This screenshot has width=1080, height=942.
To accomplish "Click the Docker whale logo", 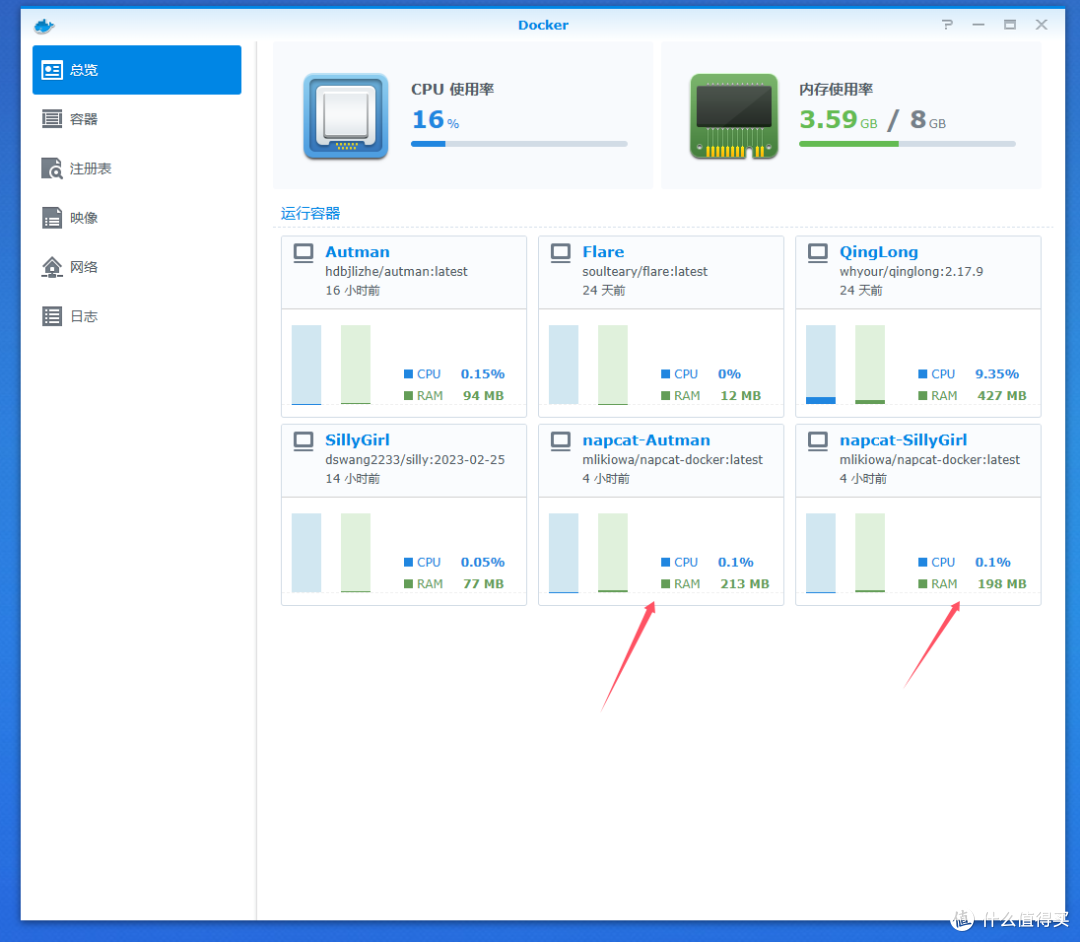I will click(44, 26).
